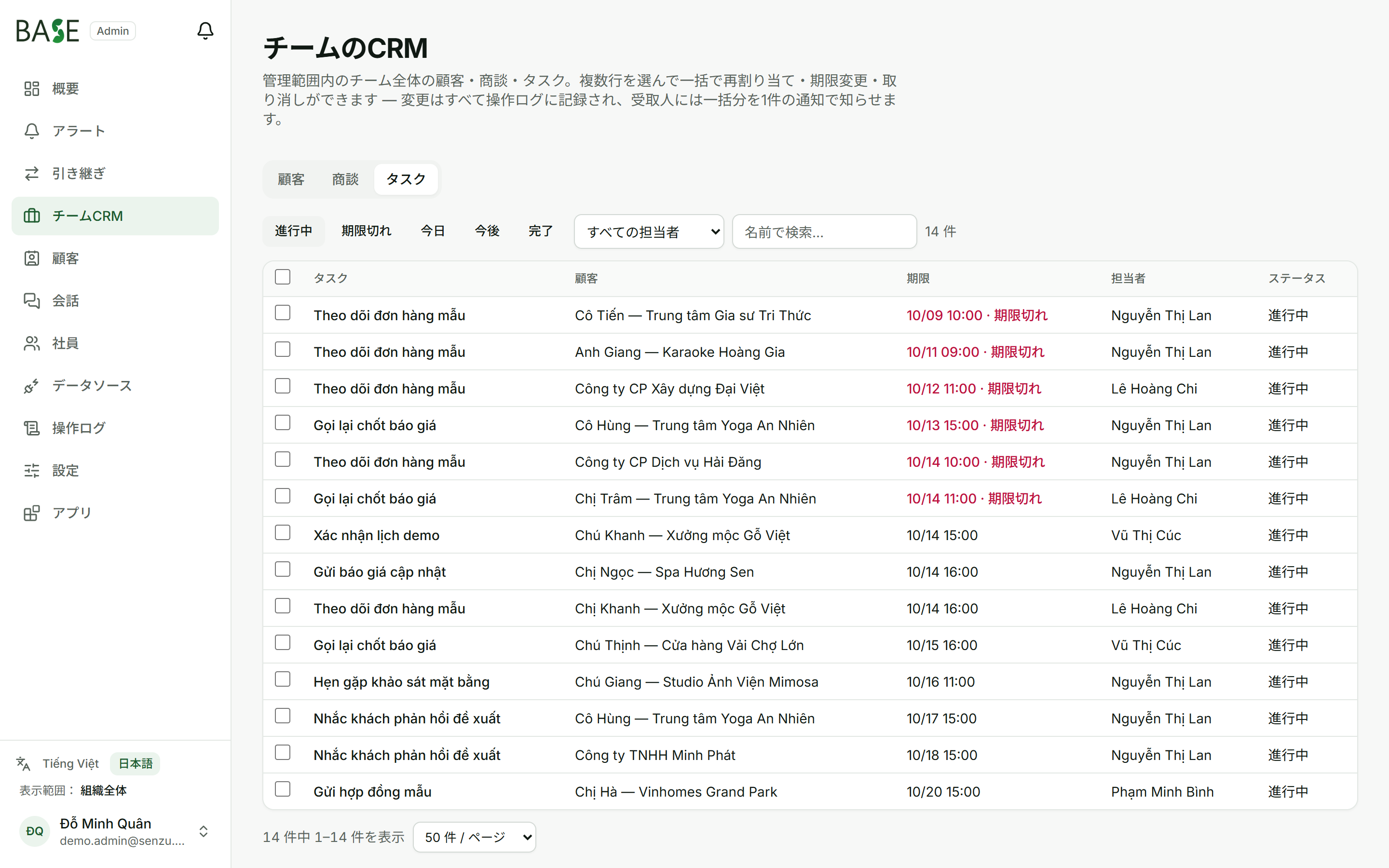
Task: Click the 会話 chat bubbles icon
Action: tap(31, 301)
